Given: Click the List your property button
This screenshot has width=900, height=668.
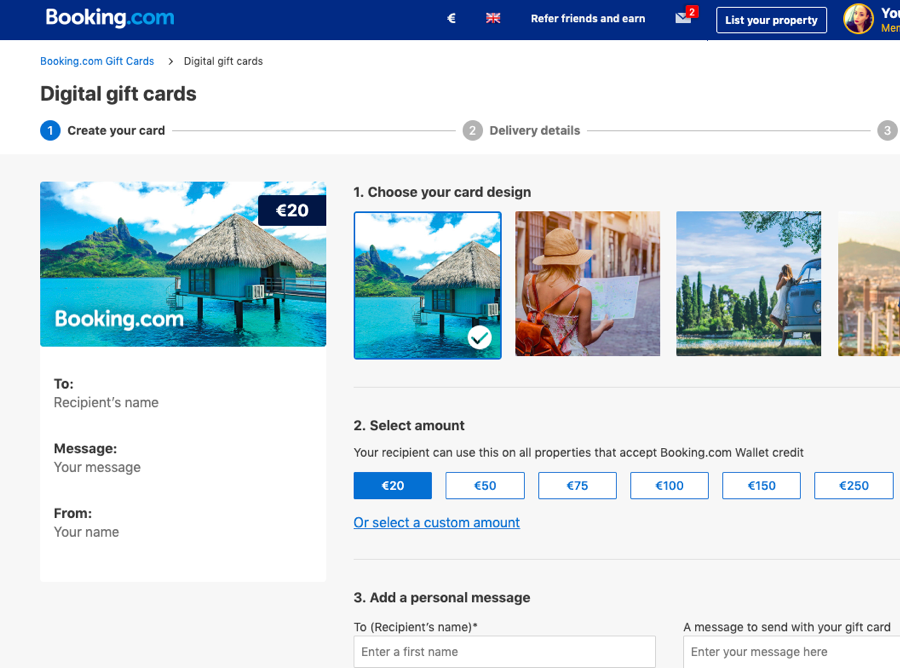Looking at the screenshot, I should [771, 20].
